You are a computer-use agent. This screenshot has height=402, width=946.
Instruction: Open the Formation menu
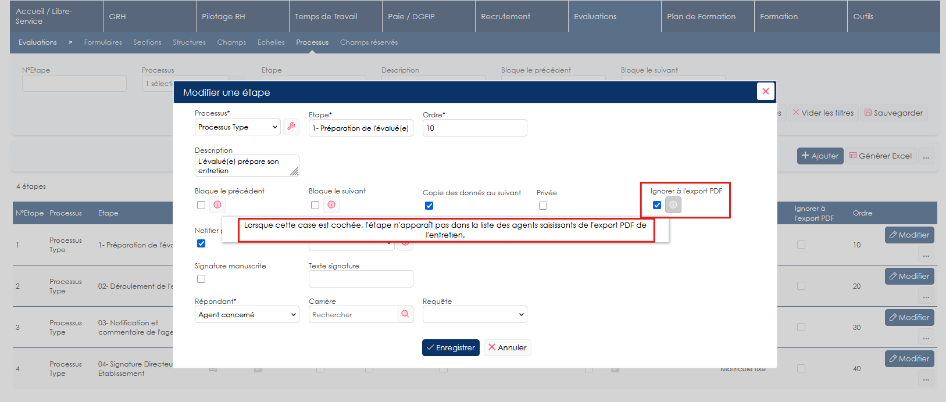tap(800, 16)
